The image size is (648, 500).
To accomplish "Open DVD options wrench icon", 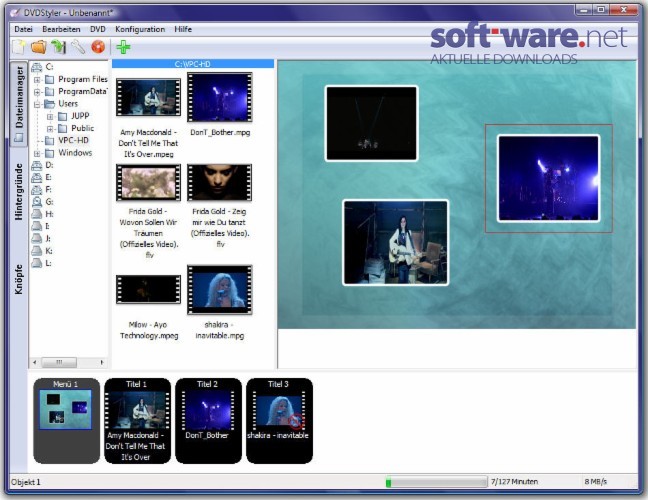I will point(78,47).
